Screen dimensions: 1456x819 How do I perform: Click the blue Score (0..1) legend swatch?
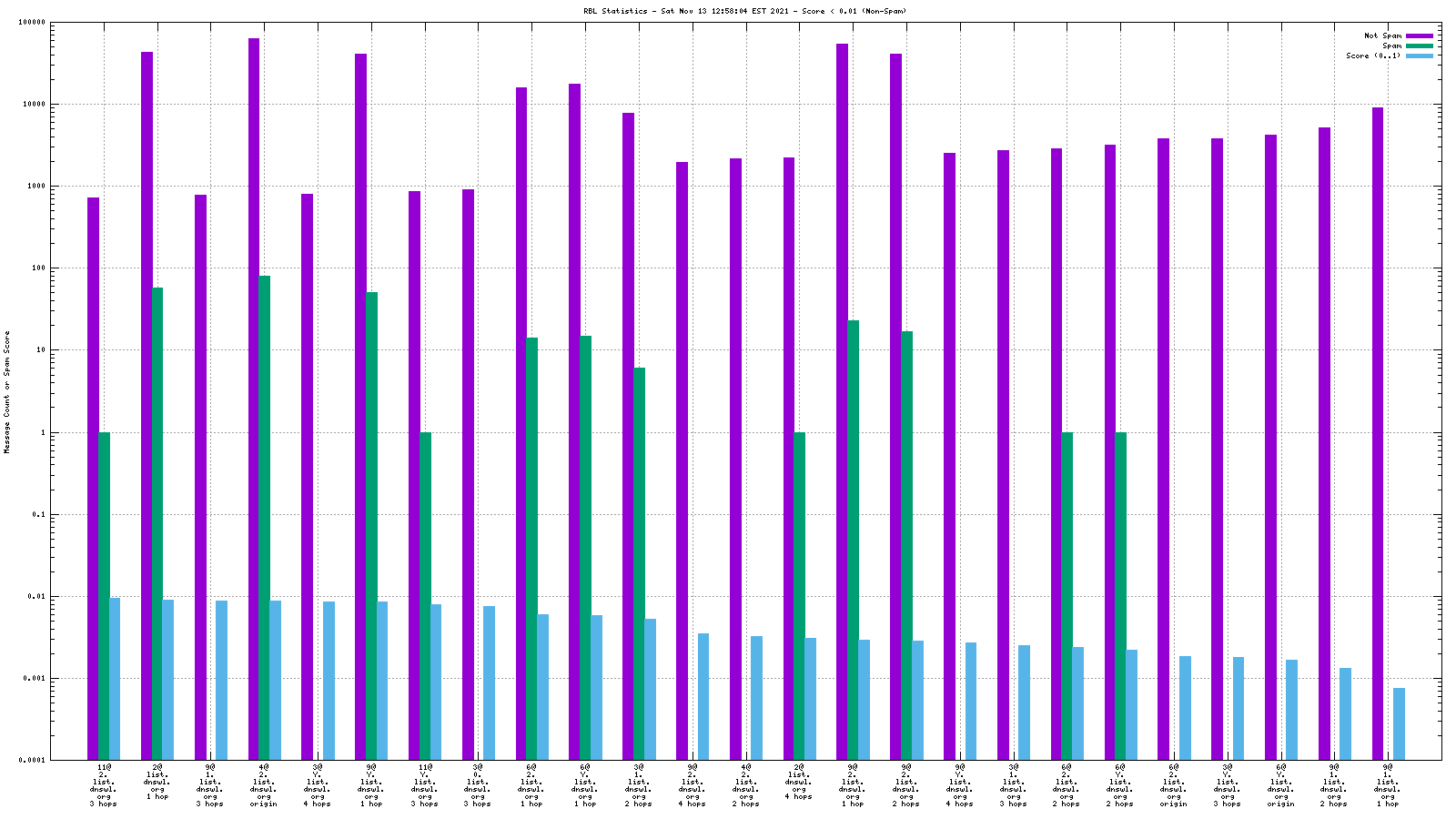pyautogui.click(x=1419, y=56)
